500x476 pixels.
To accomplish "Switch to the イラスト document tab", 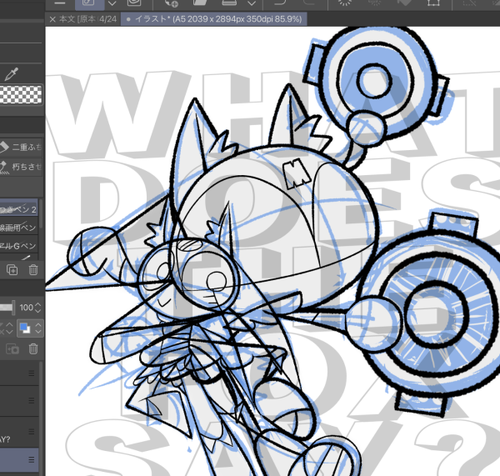I will click(214, 19).
